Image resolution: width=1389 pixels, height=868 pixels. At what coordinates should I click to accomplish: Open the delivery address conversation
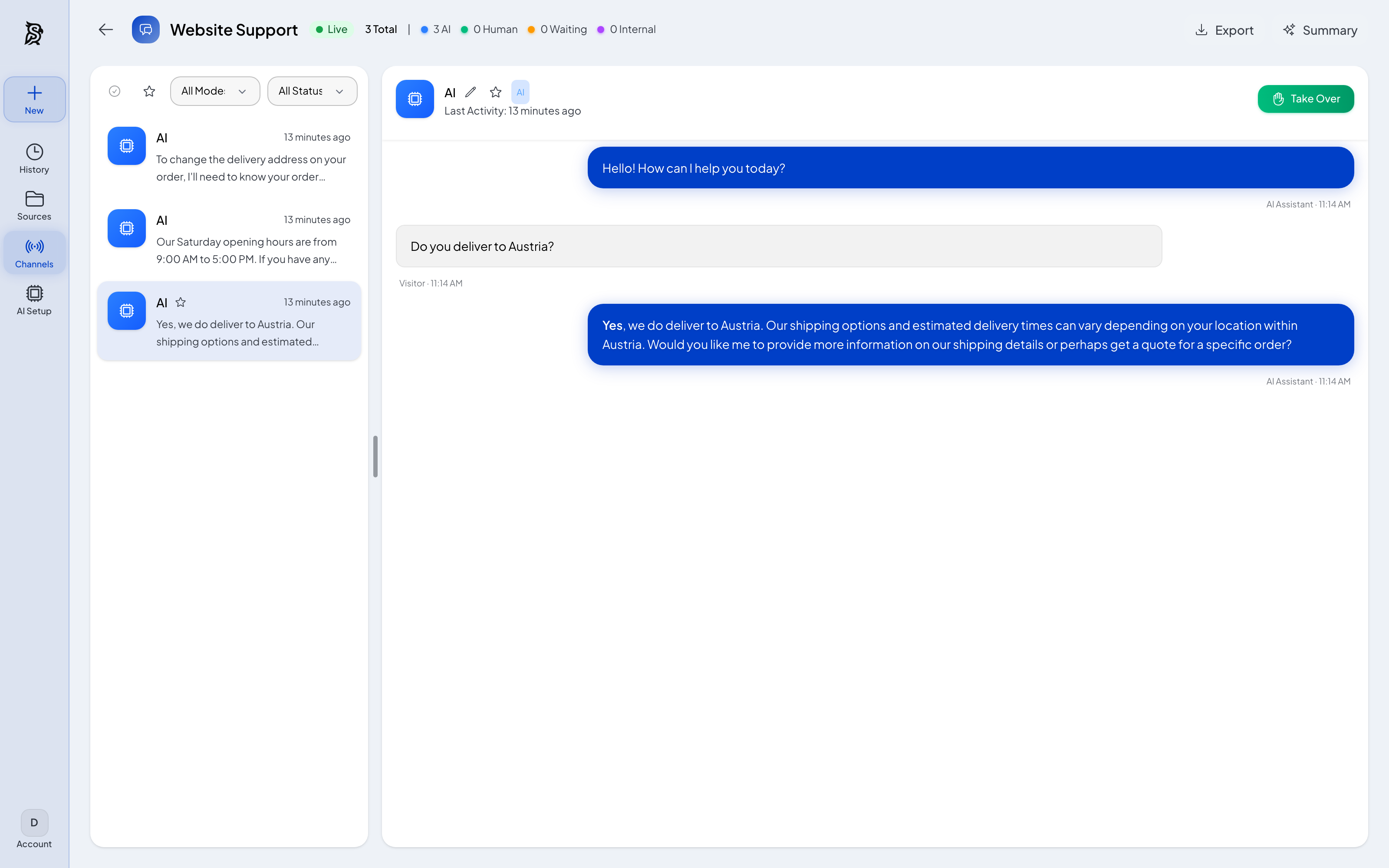click(229, 156)
